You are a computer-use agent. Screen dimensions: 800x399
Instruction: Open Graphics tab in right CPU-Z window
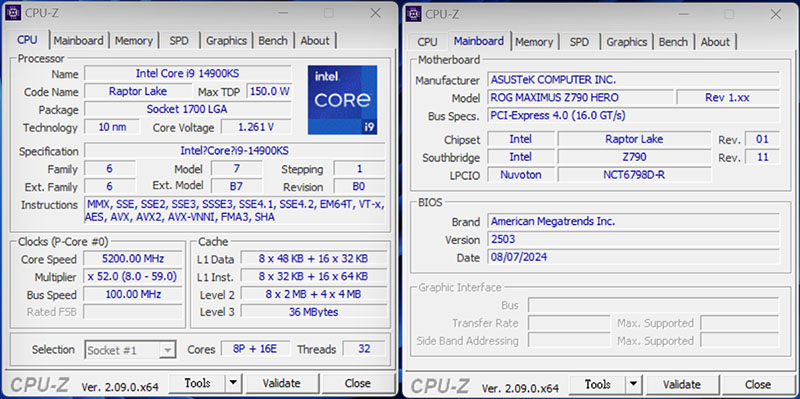coord(627,41)
